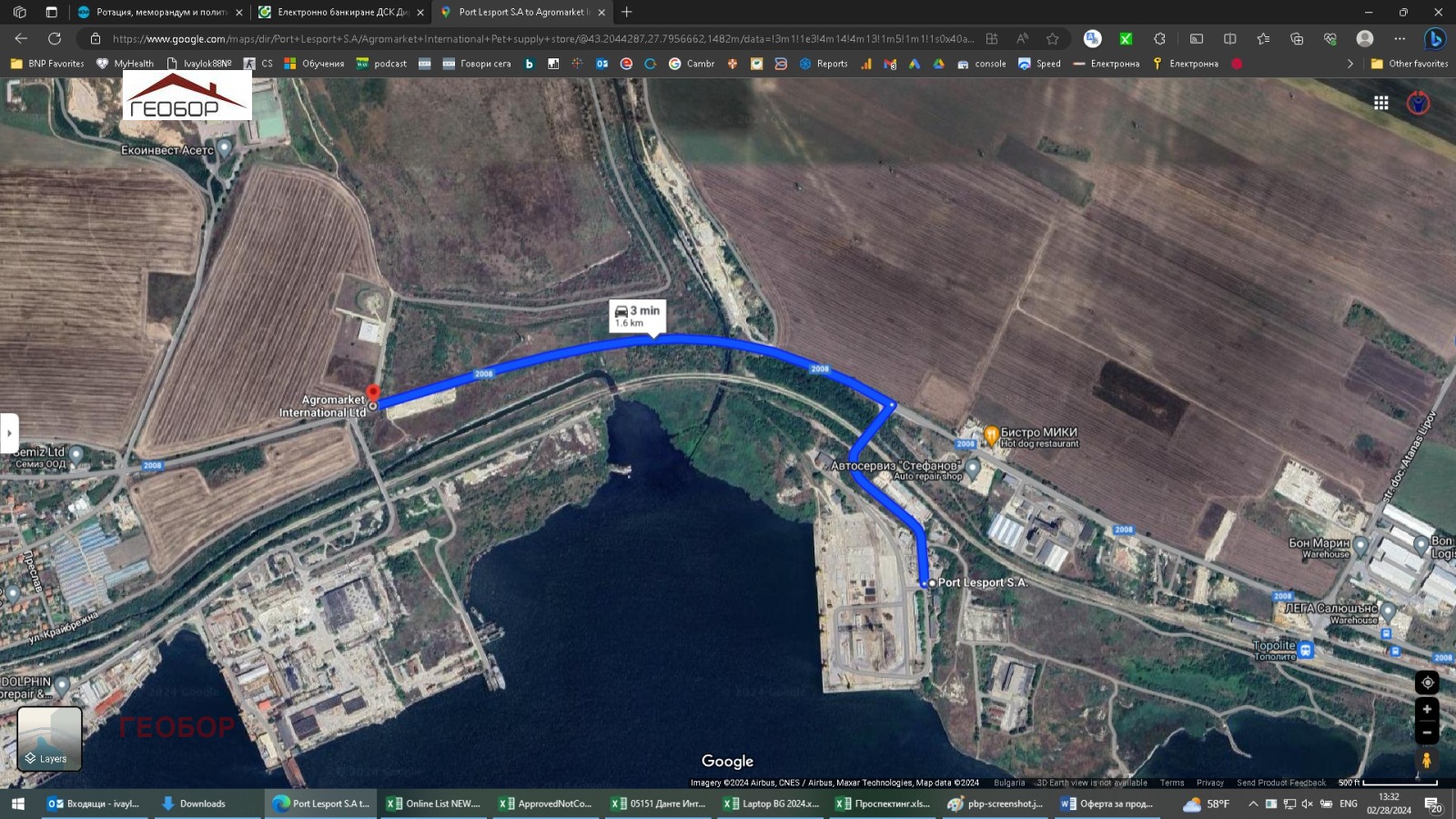
Task: Click Send Product Feedback link
Action: (1280, 783)
